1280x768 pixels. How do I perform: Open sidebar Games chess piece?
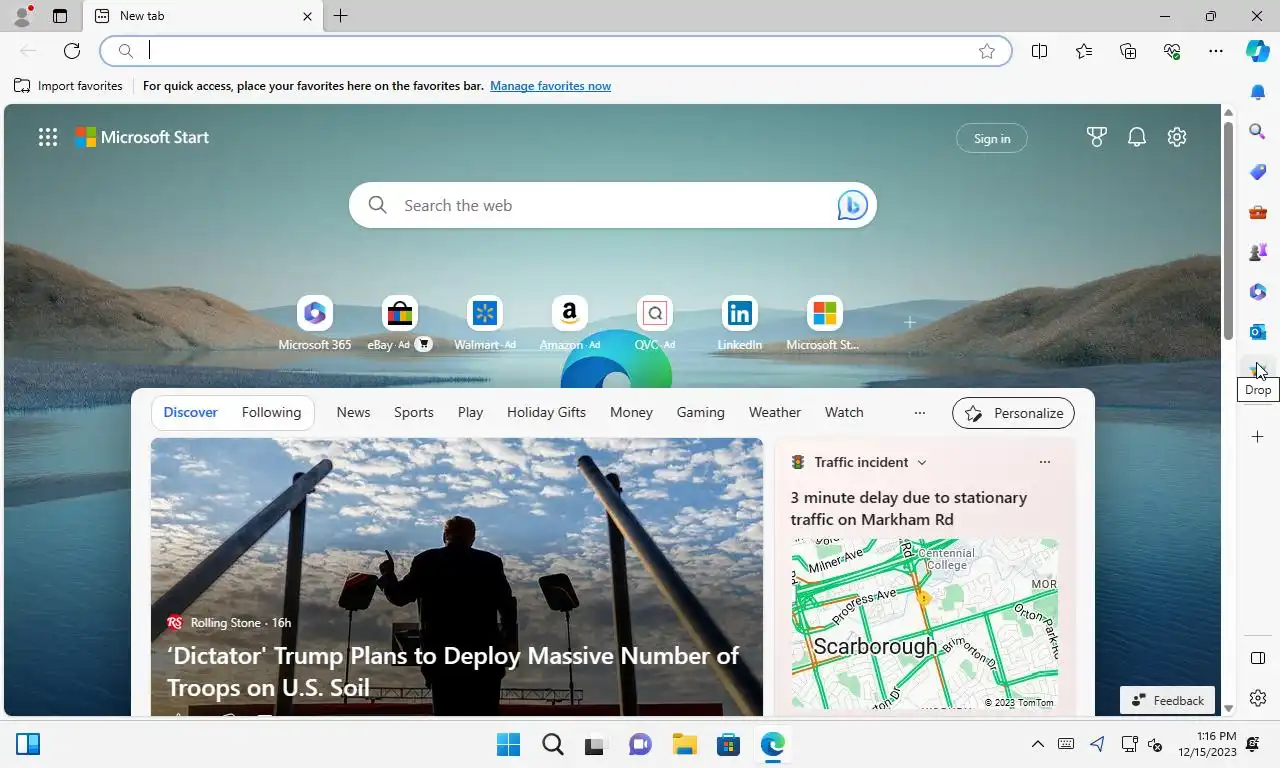point(1258,252)
